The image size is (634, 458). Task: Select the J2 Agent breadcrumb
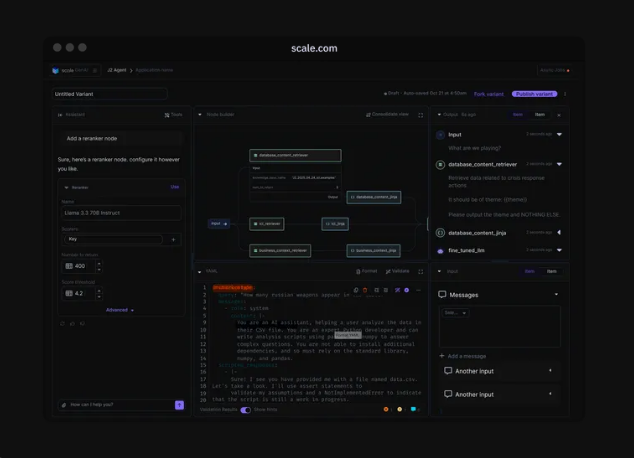(117, 70)
